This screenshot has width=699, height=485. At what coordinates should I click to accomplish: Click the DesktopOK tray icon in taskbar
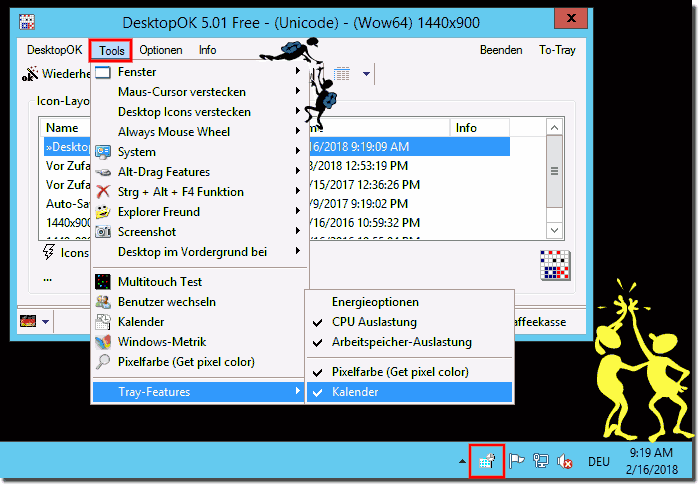click(x=487, y=461)
